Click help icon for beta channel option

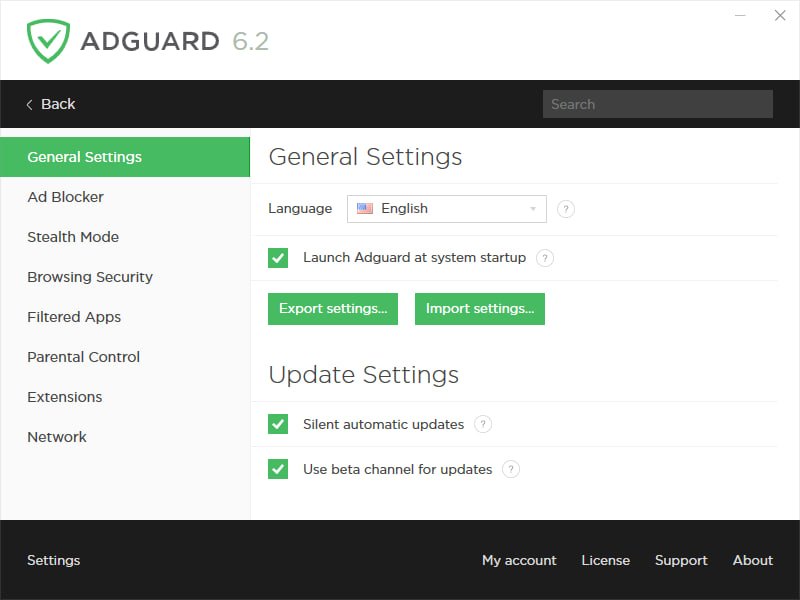coord(511,469)
